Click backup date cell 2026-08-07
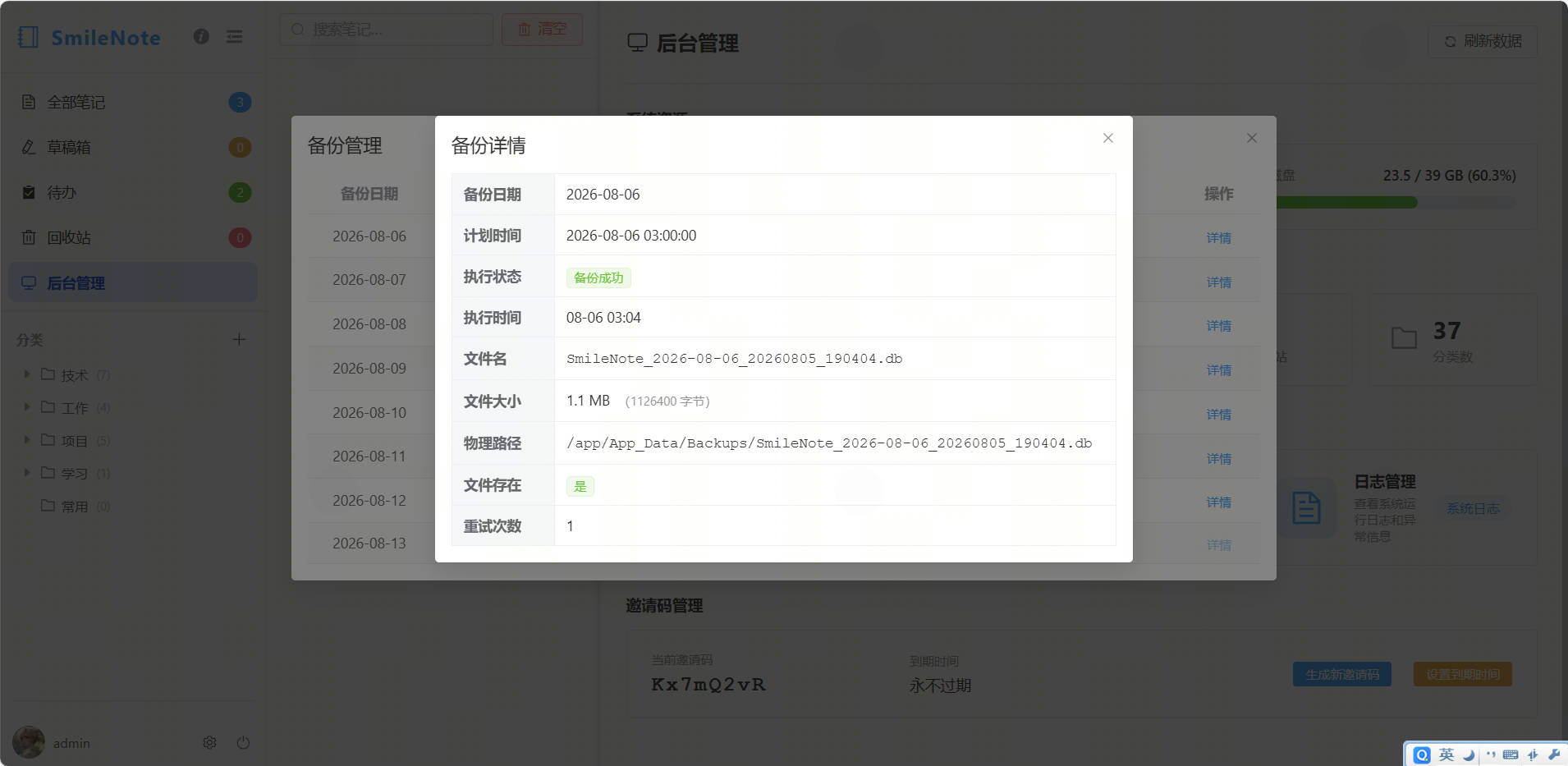Screen dimensions: 1568x766 (369, 280)
